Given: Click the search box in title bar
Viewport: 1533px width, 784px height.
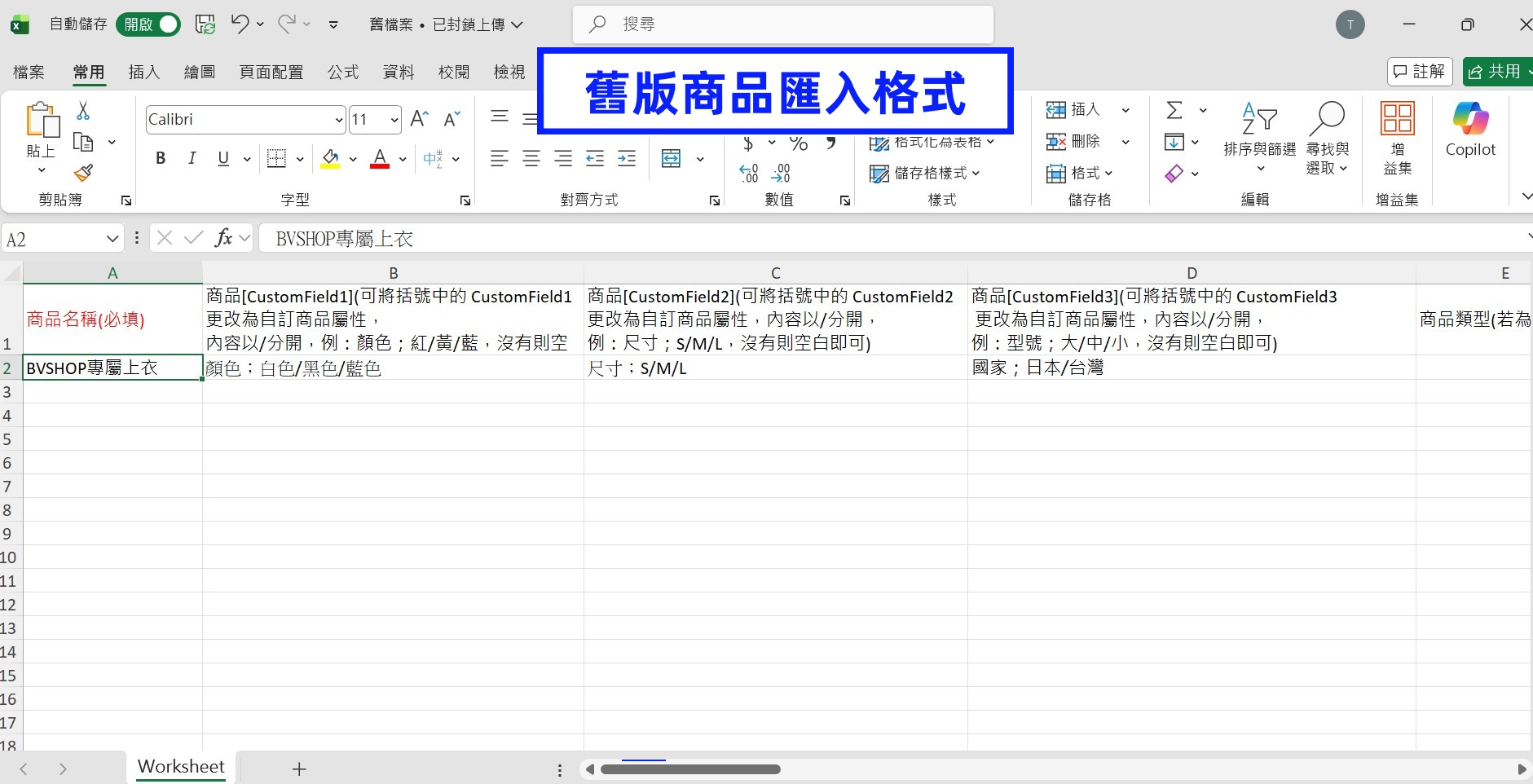Looking at the screenshot, I should click(x=783, y=24).
